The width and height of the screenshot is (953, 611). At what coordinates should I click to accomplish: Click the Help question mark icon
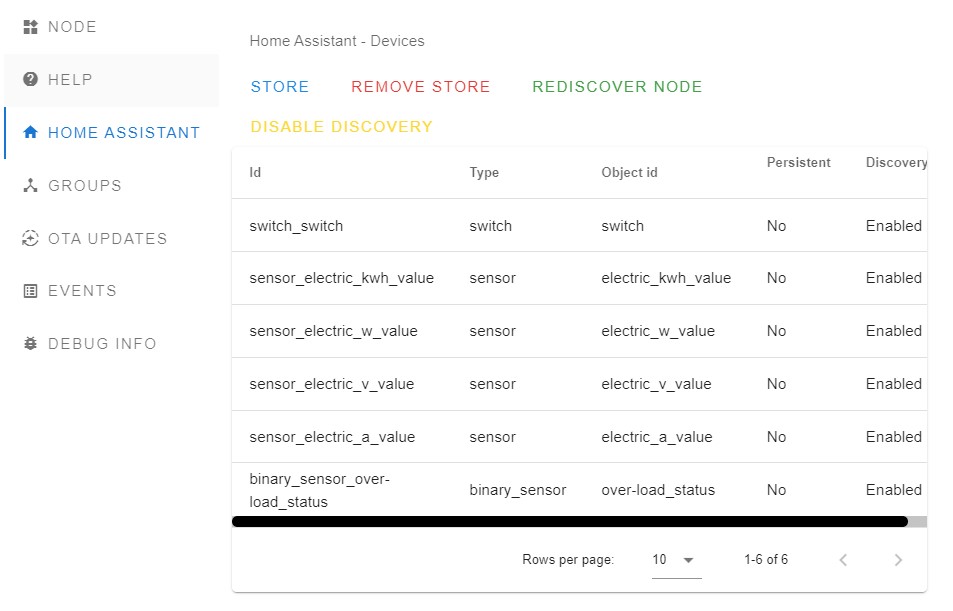click(30, 80)
